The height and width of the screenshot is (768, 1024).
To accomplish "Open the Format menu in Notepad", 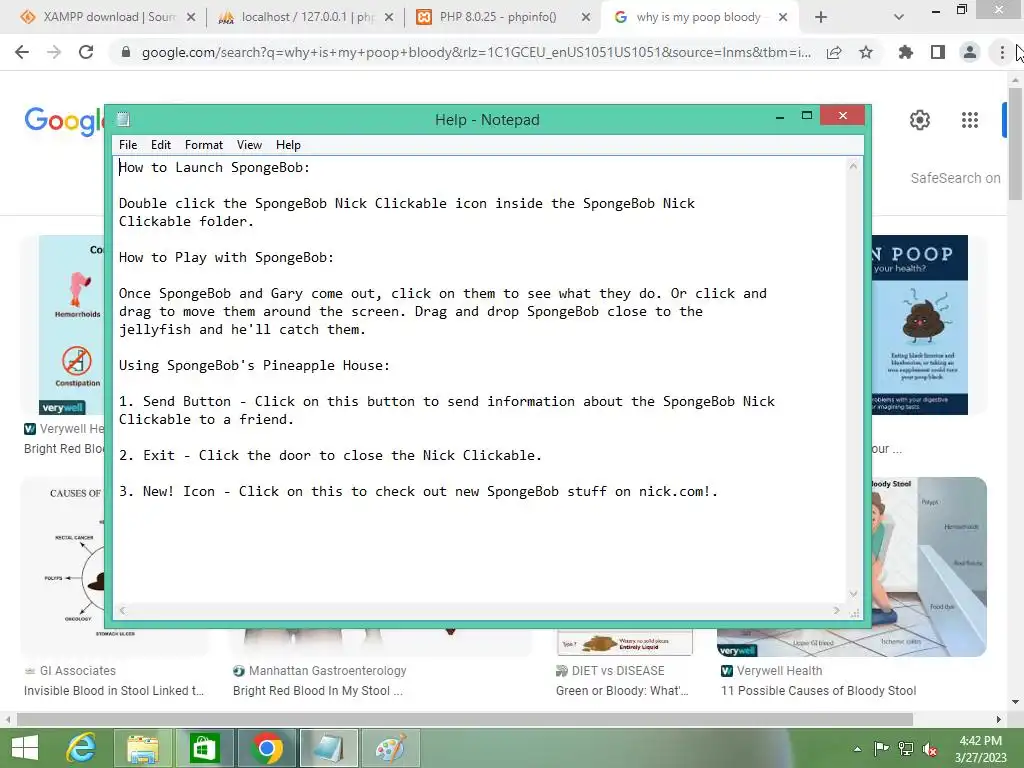I will 204,145.
